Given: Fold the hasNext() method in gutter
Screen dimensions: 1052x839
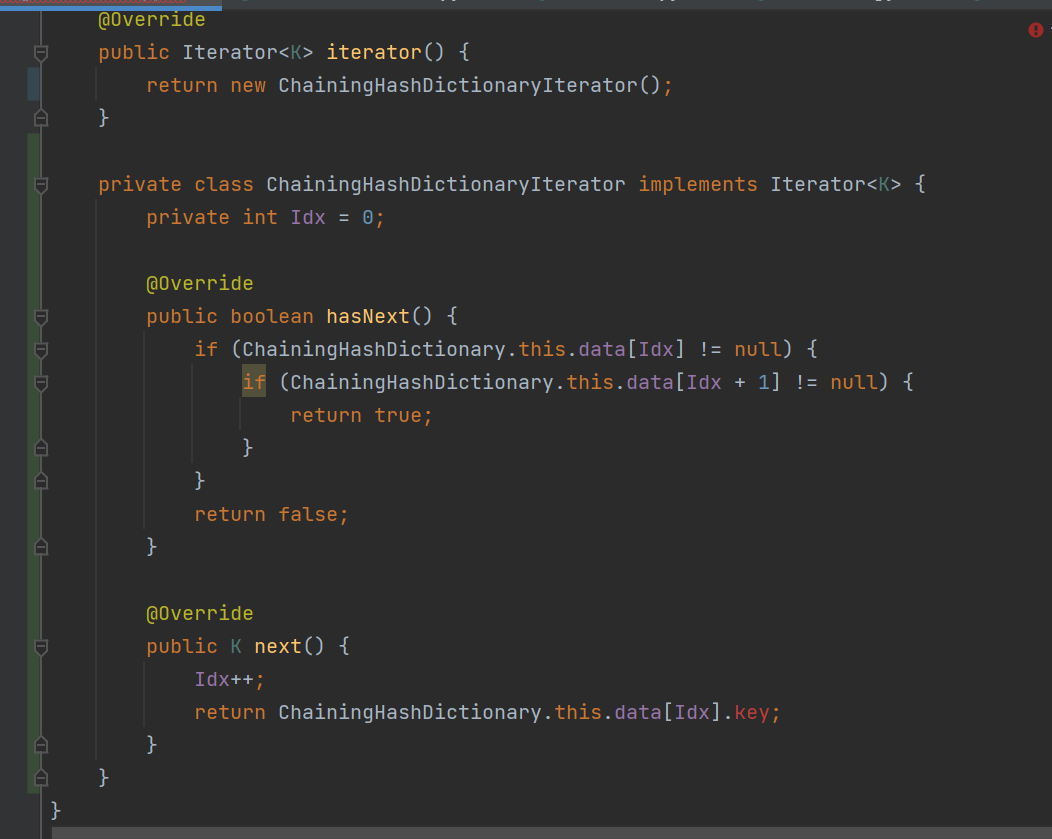Looking at the screenshot, I should 41,317.
